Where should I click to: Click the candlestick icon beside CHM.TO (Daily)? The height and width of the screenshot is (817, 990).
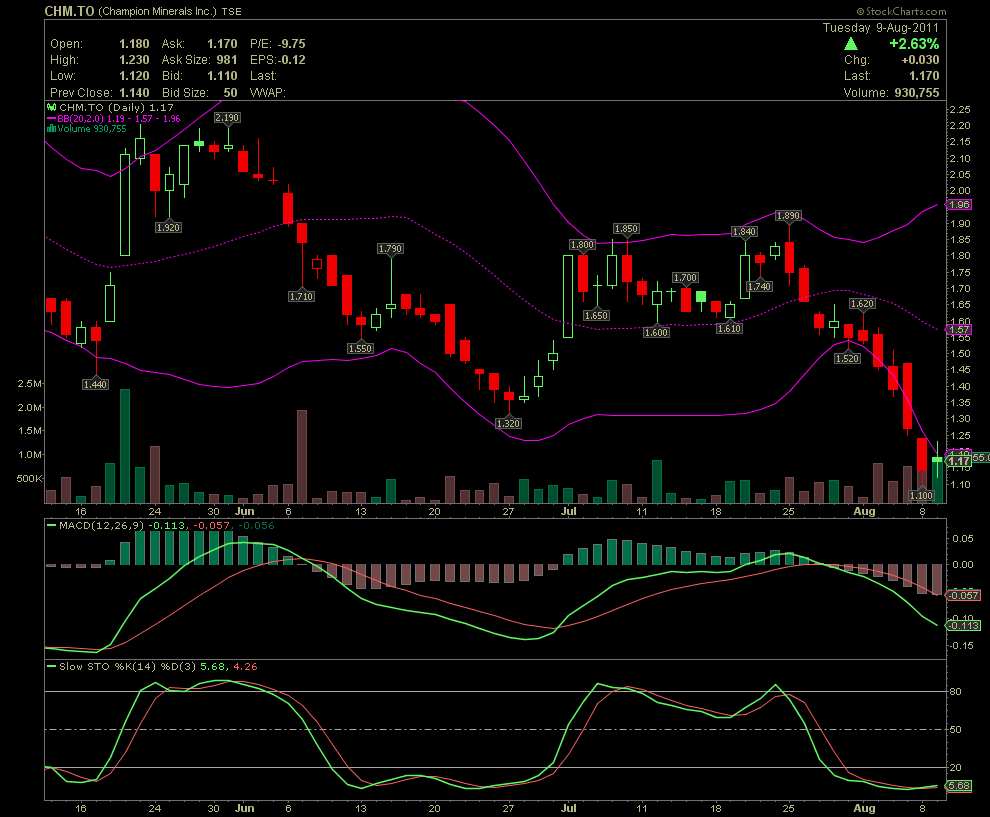(52, 107)
